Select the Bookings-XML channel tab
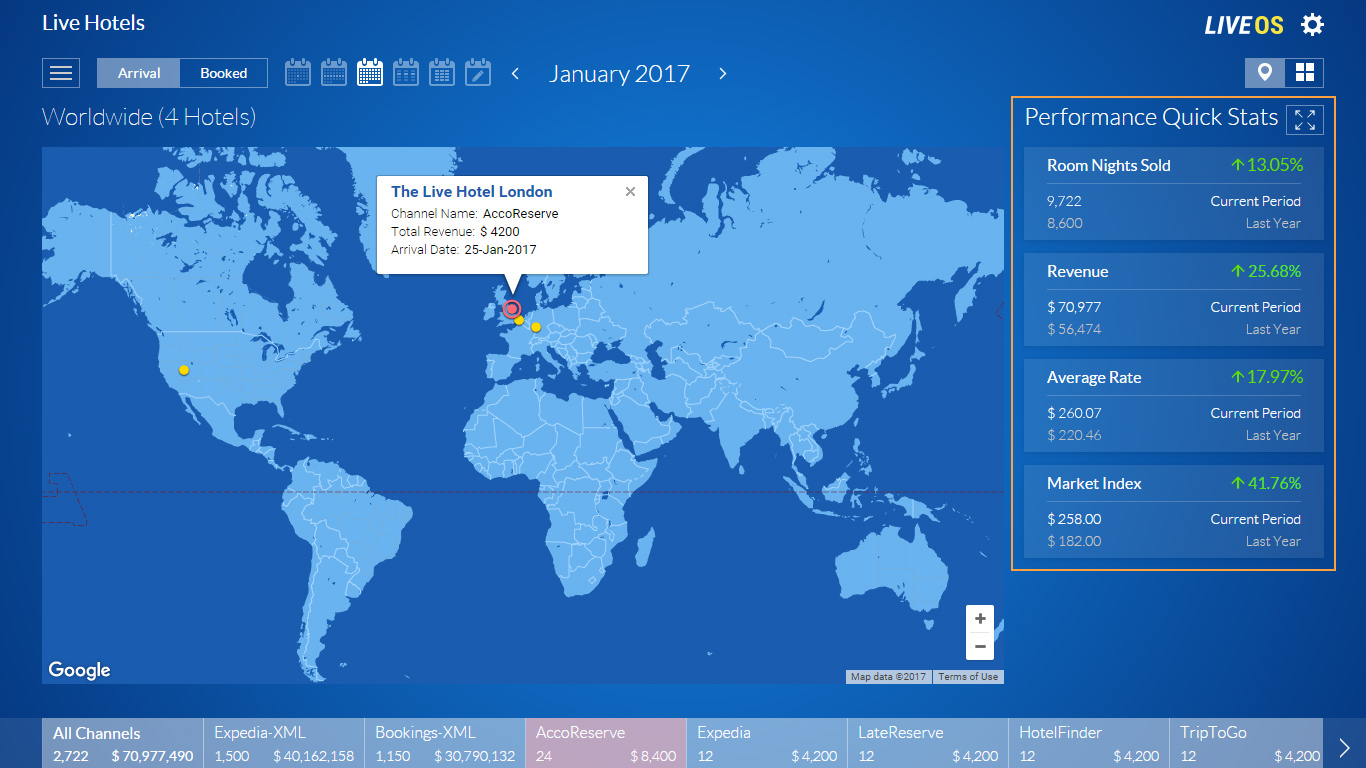This screenshot has width=1366, height=768. pyautogui.click(x=445, y=743)
